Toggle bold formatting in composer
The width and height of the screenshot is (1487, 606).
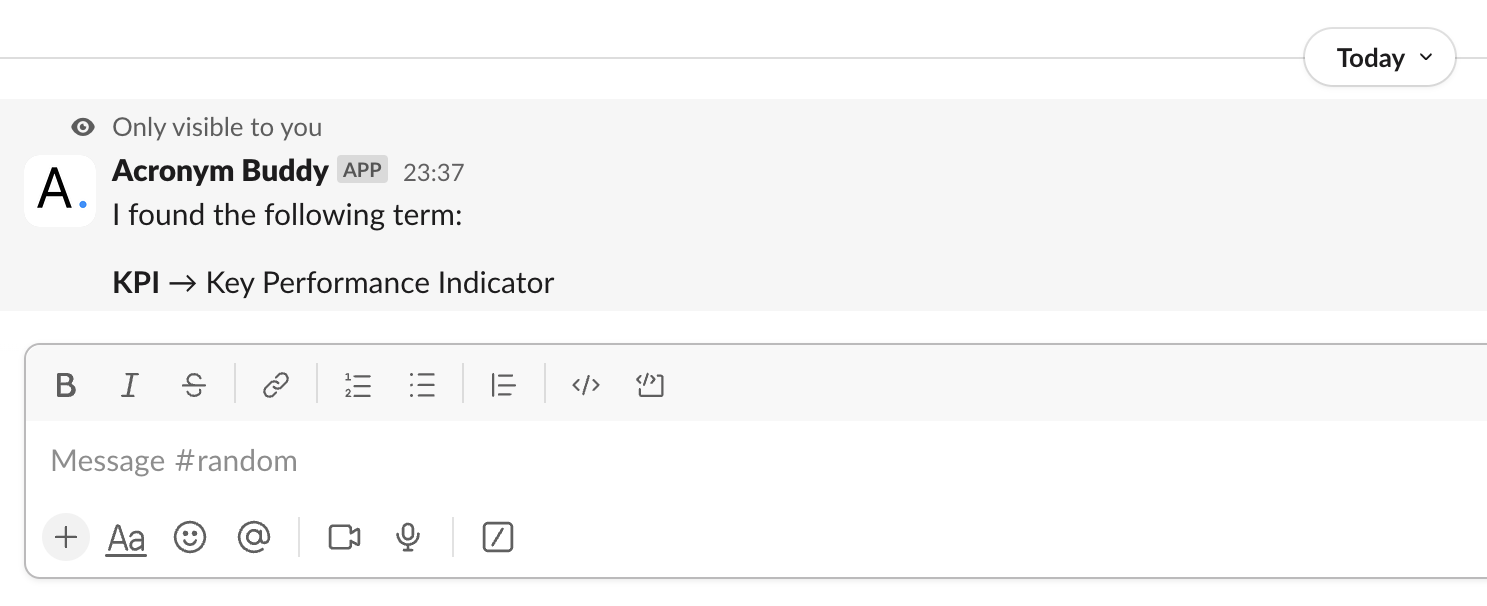[66, 385]
